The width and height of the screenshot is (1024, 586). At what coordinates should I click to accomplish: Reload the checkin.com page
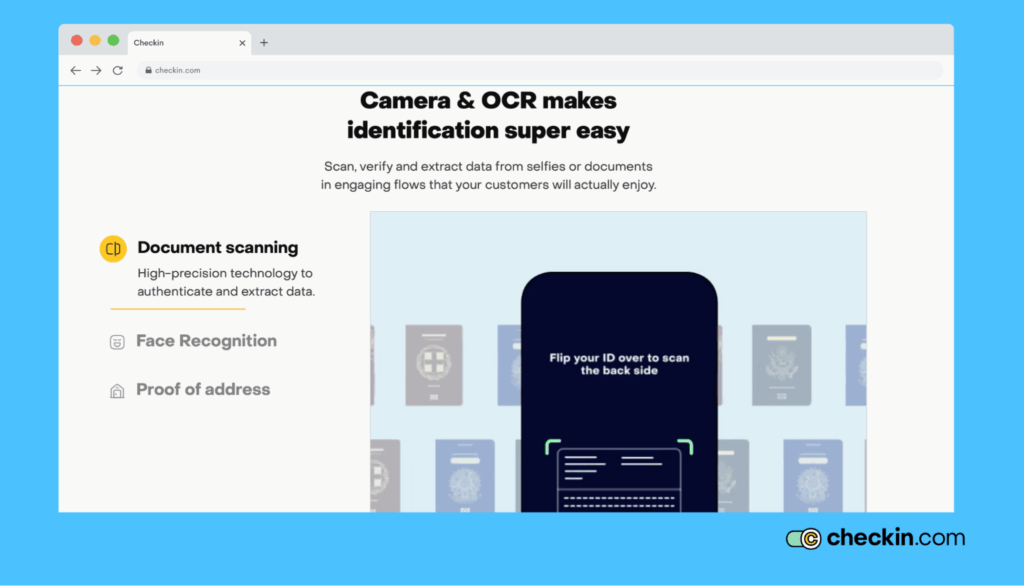tap(118, 71)
